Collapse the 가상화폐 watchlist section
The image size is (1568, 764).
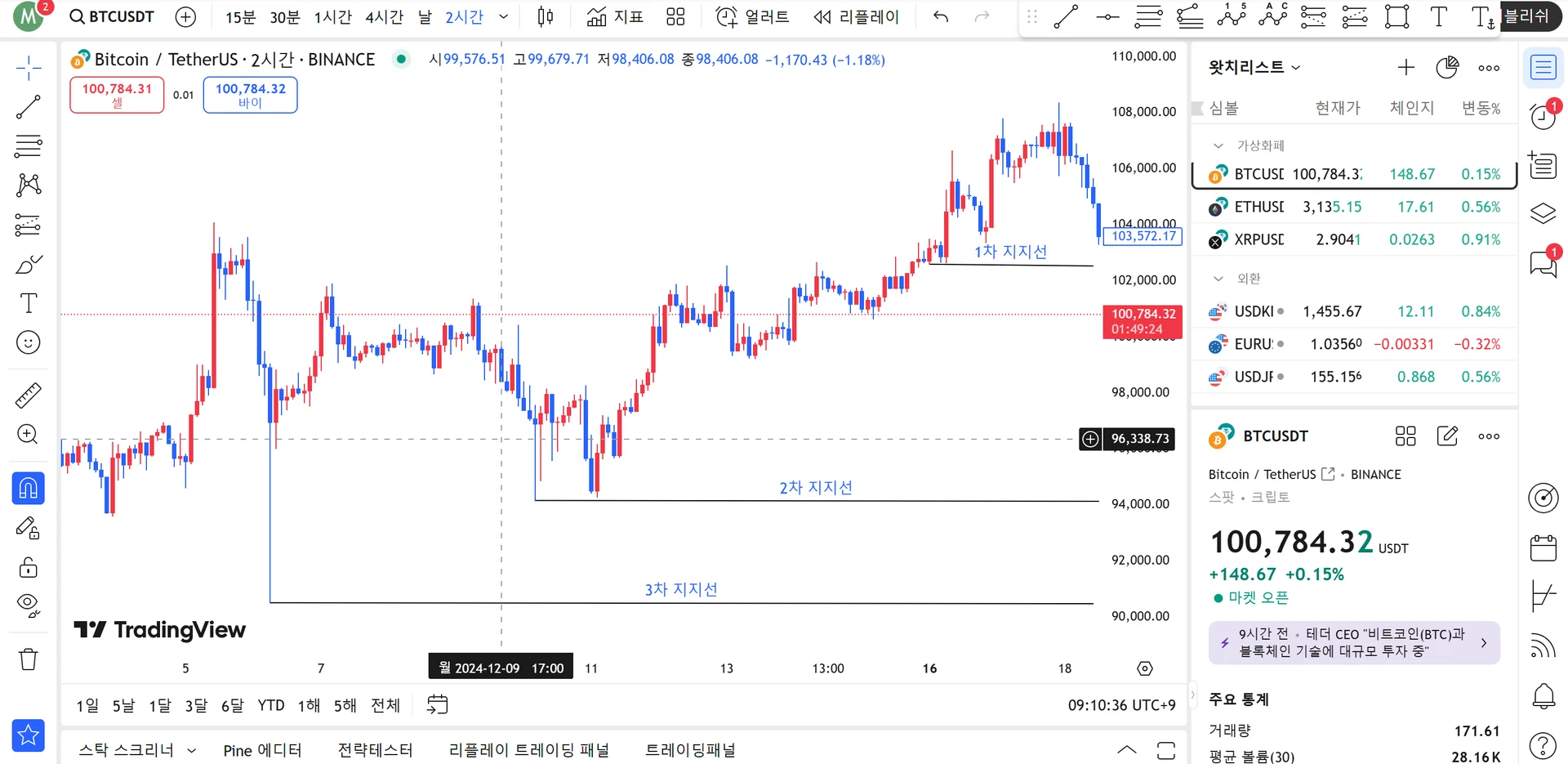(x=1218, y=145)
